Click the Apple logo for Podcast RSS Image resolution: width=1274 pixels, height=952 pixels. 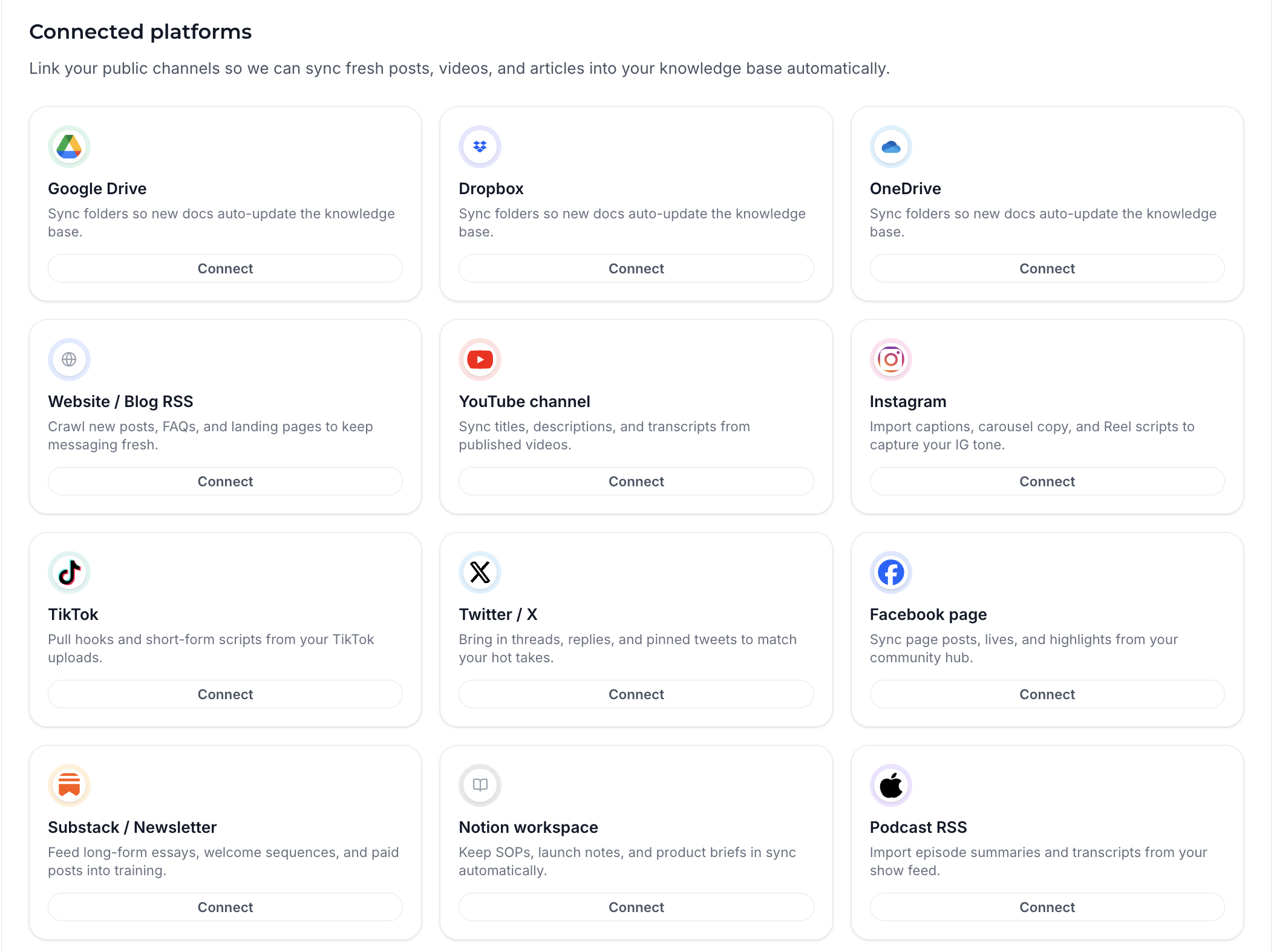pyautogui.click(x=890, y=785)
